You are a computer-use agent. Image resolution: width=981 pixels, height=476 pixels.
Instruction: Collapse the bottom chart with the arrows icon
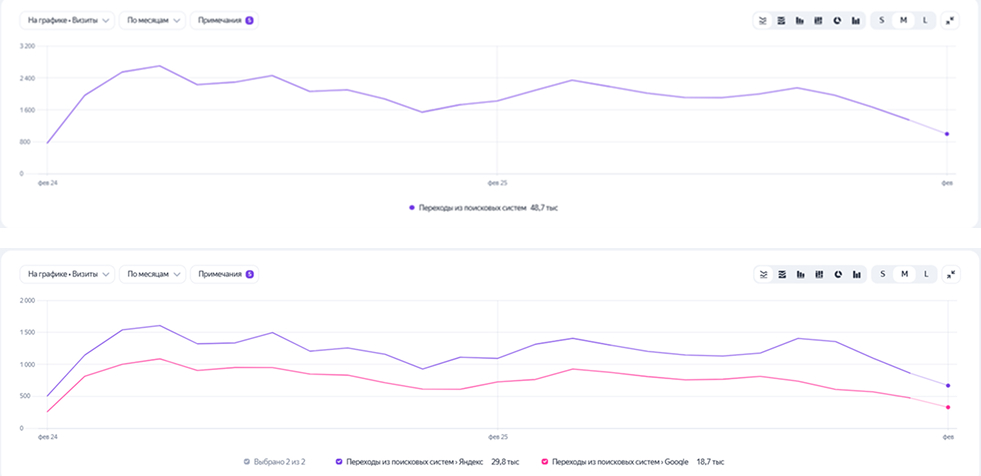pos(950,274)
